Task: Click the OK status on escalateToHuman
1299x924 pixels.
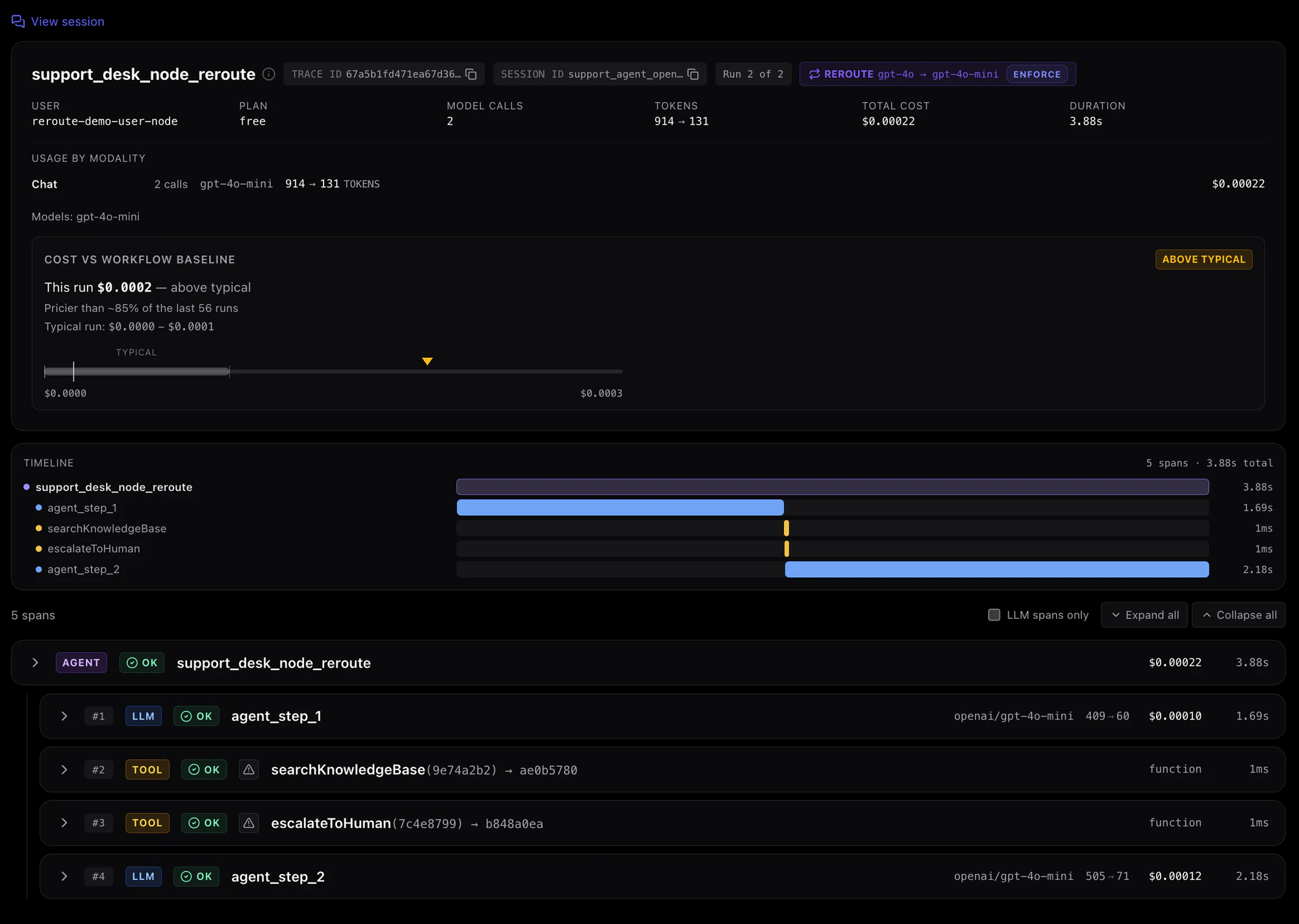Action: (x=204, y=823)
